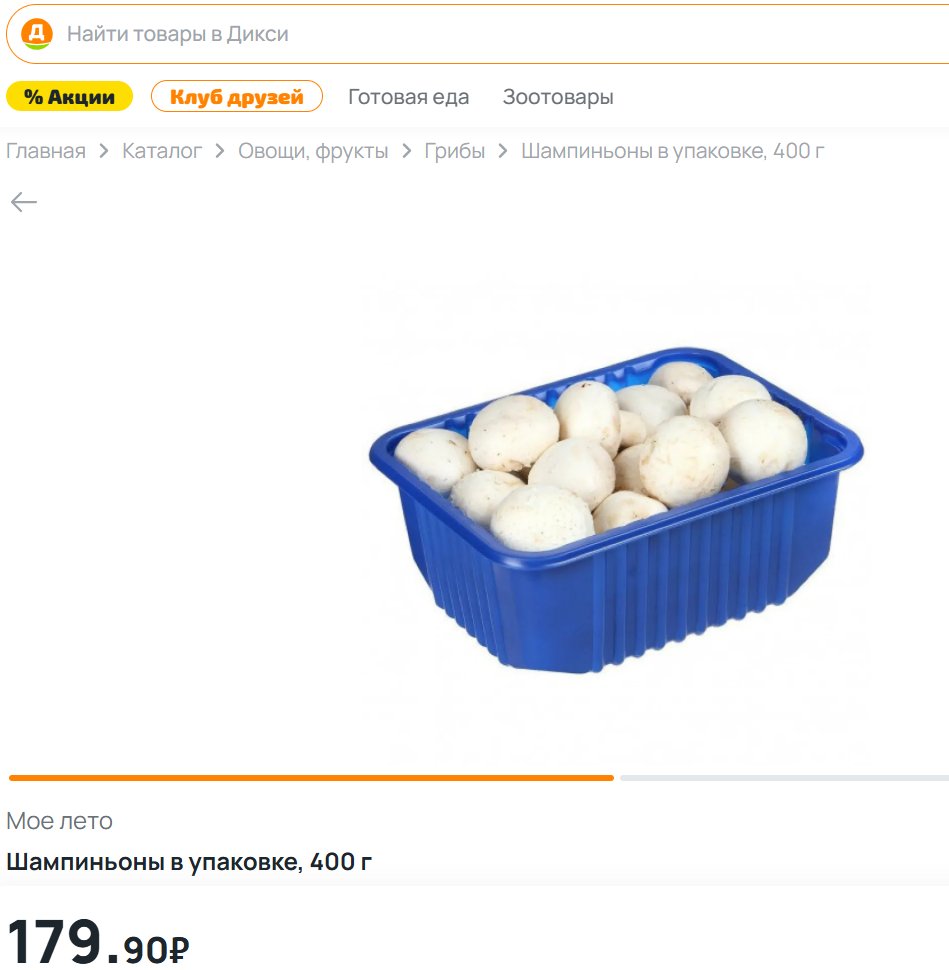Image resolution: width=949 pixels, height=970 pixels.
Task: Click the chevron after "Грибы" breadcrumb
Action: tap(503, 151)
